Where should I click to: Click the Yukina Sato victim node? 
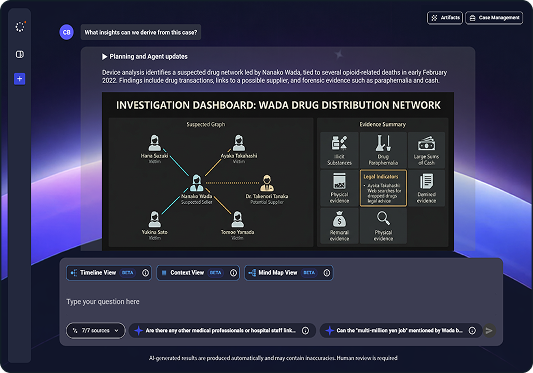tap(155, 225)
